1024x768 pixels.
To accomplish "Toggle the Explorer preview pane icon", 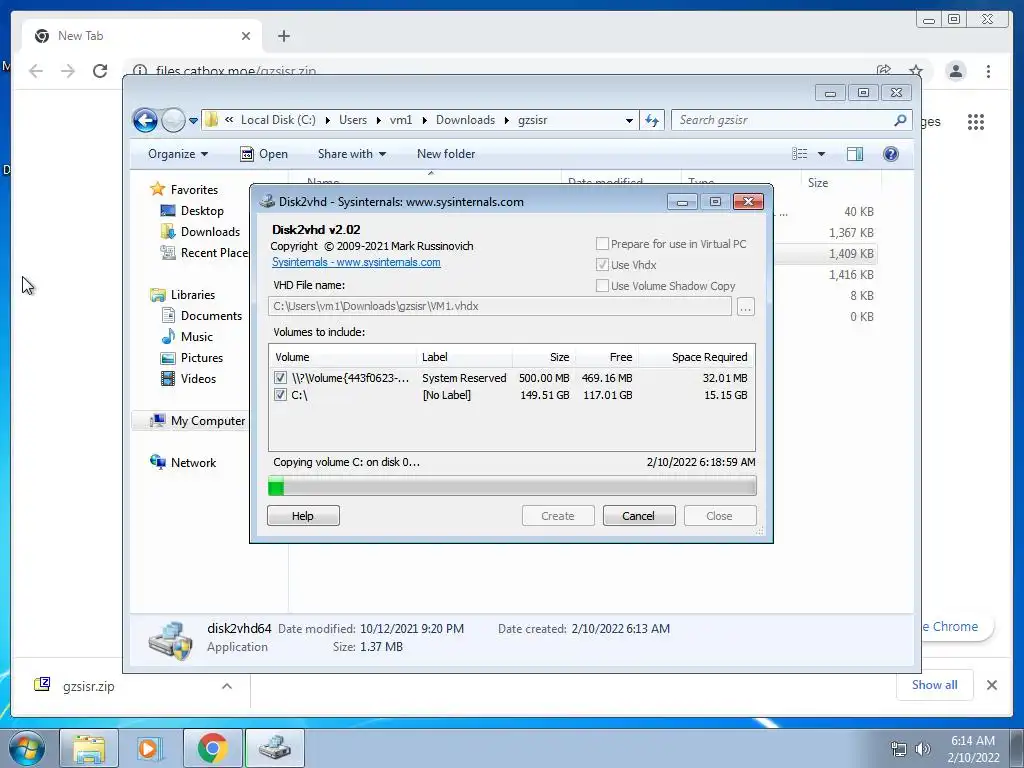I will (854, 153).
